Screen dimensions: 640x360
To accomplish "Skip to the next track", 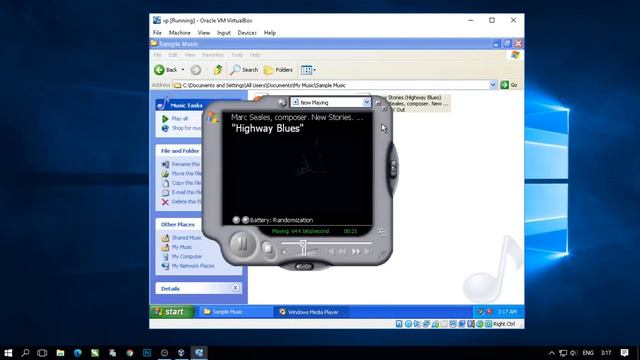I will coord(368,252).
